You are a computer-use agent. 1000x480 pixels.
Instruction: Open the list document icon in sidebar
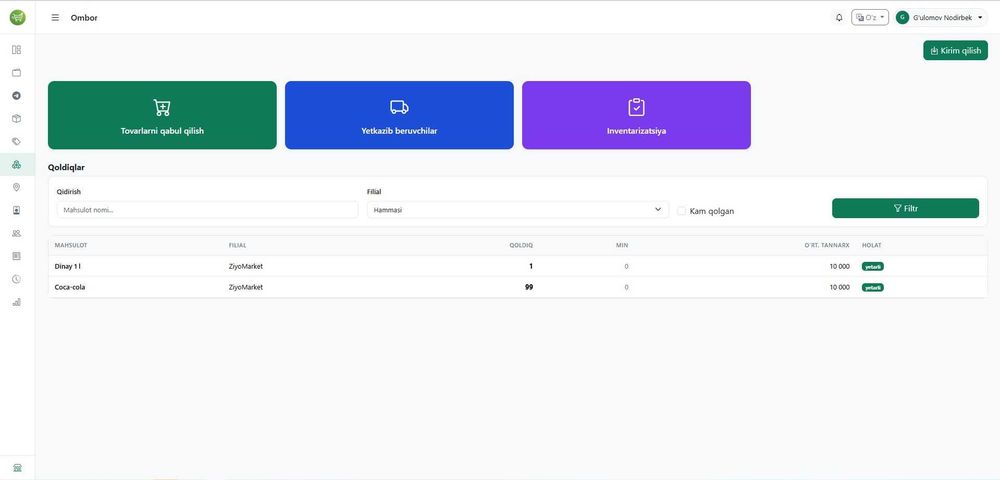tap(17, 256)
